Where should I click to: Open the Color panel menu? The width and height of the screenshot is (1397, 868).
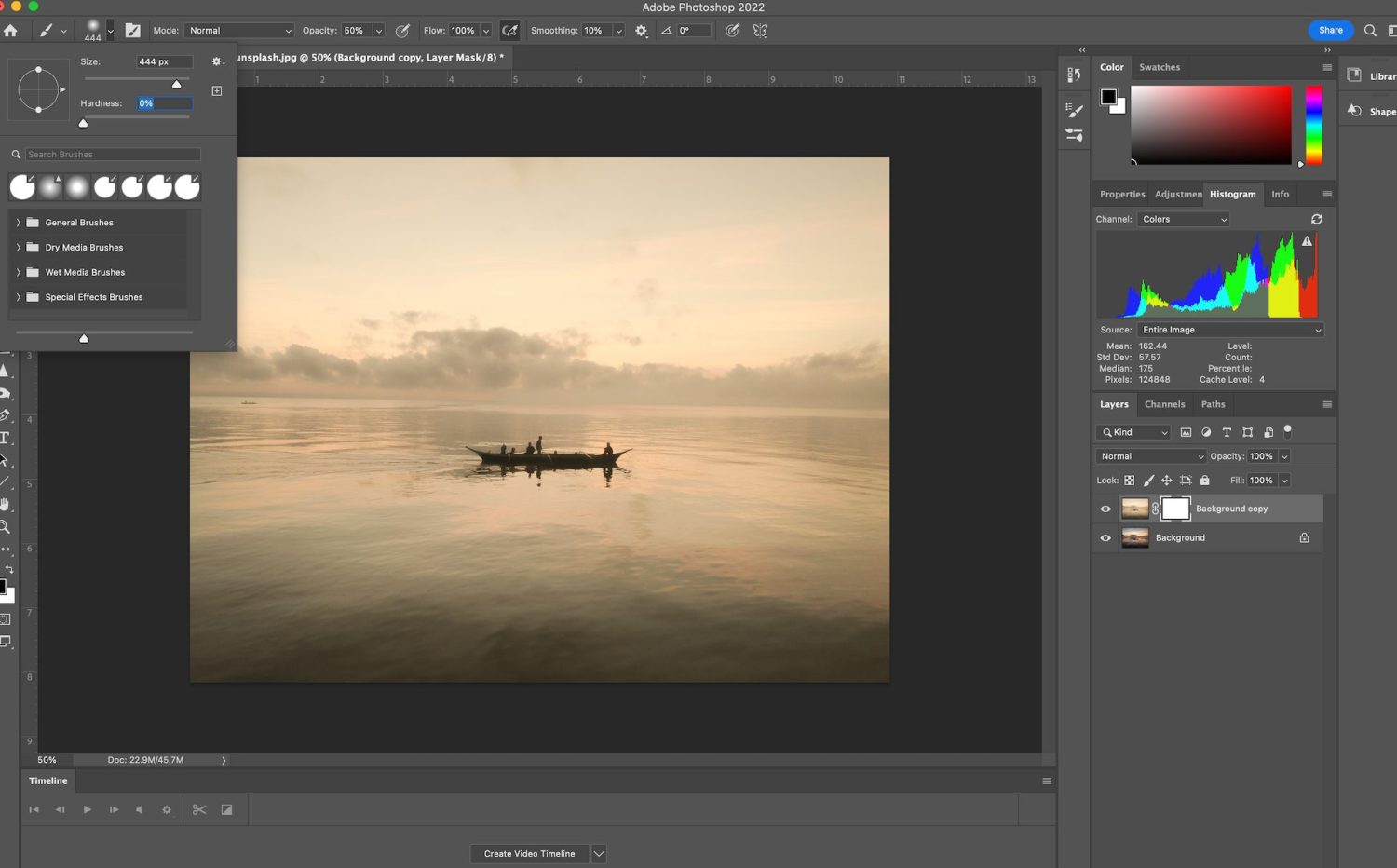click(x=1327, y=67)
